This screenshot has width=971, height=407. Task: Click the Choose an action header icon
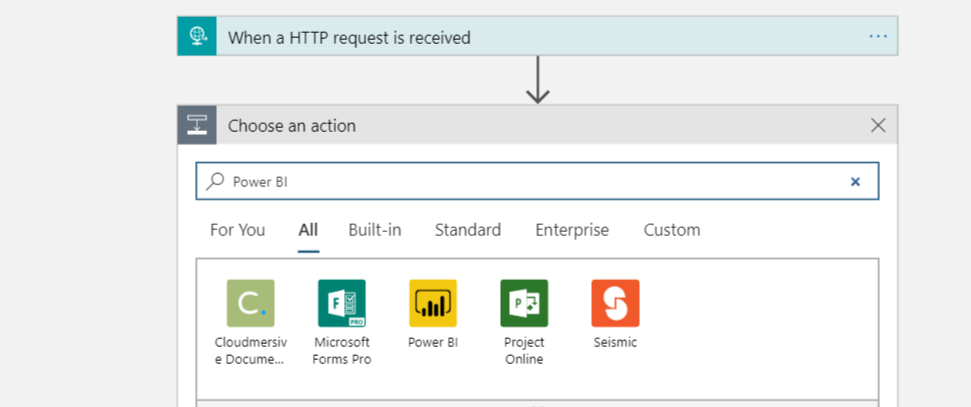(x=197, y=125)
